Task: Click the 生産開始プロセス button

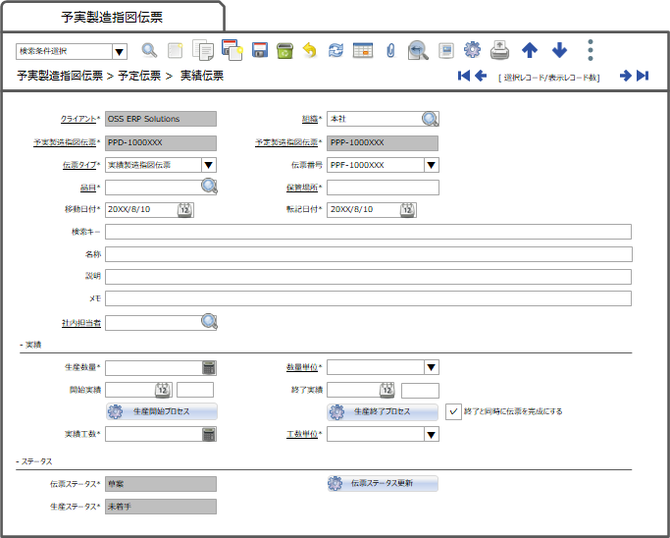Action: point(162,412)
